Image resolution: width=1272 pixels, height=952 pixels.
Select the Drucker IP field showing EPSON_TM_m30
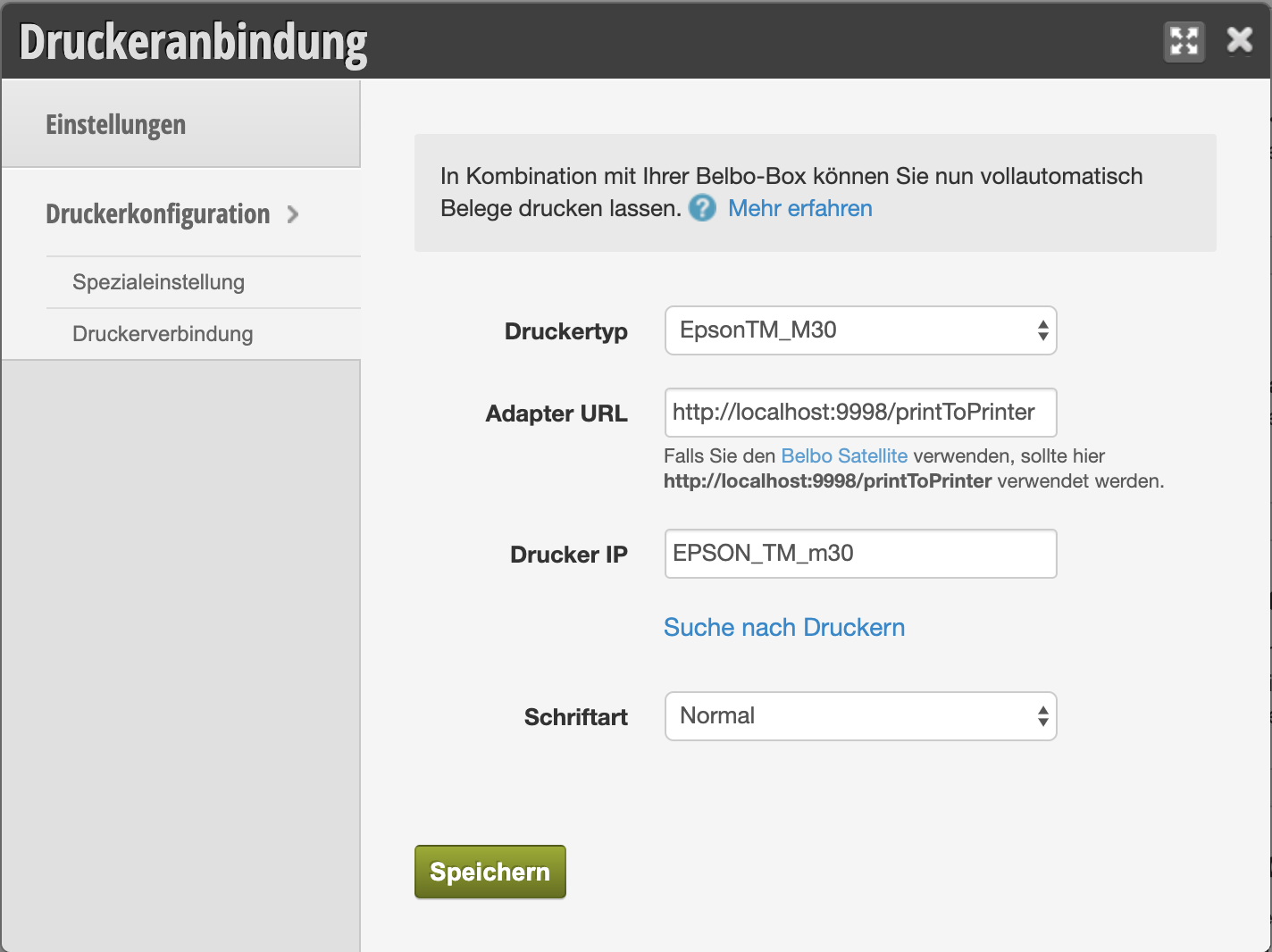860,554
